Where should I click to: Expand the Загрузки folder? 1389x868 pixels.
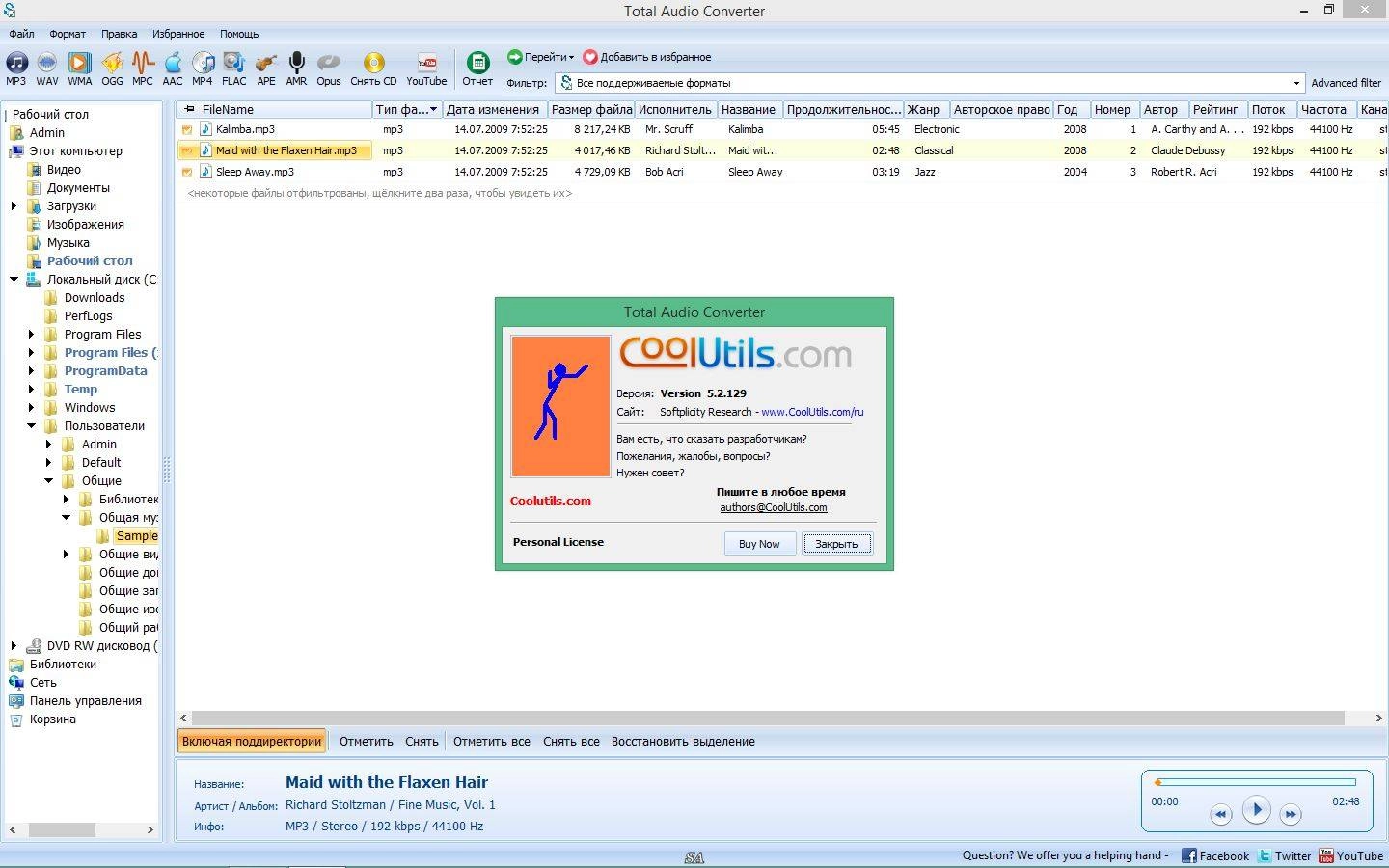[14, 206]
